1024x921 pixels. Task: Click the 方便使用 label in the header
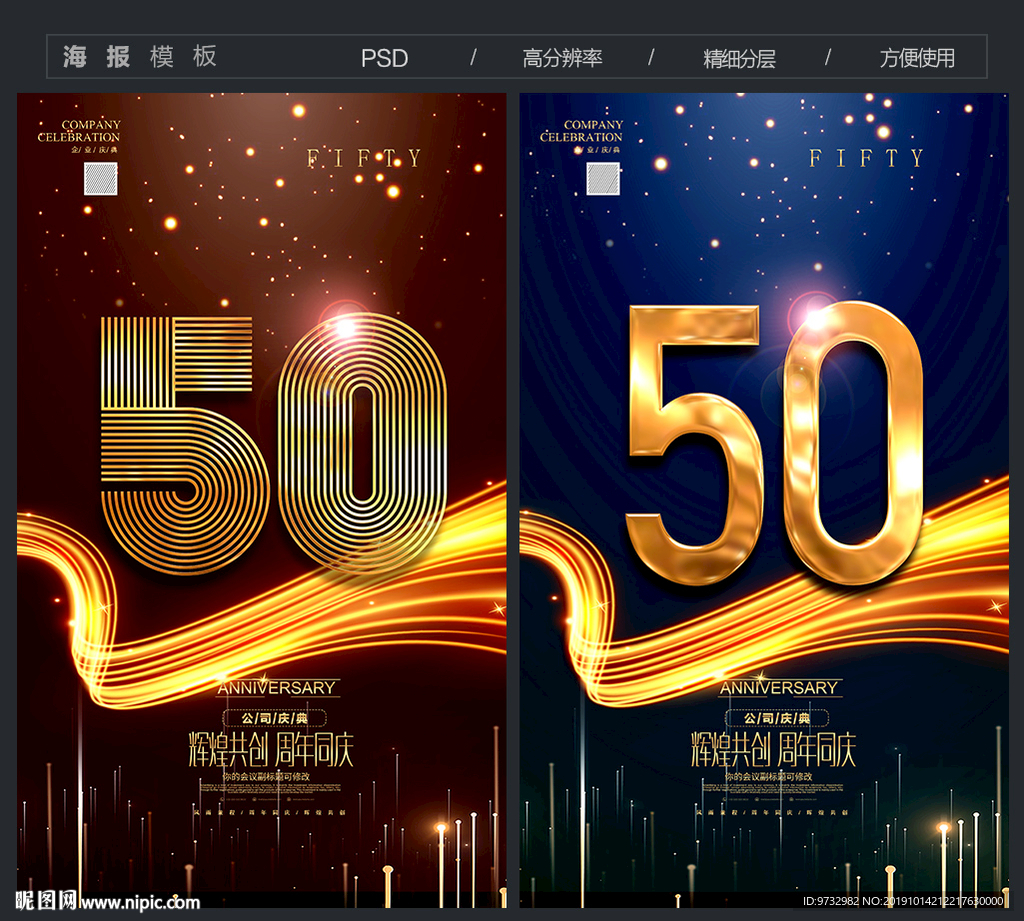tap(917, 58)
